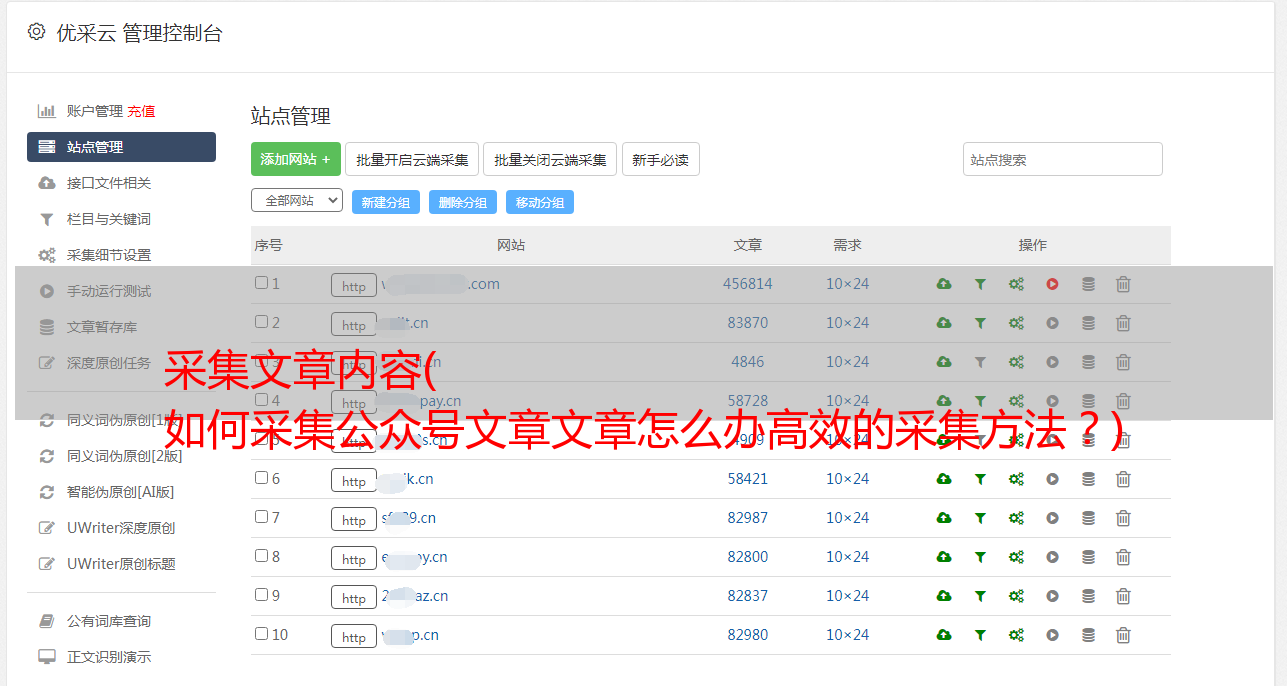
Task: Click the http button in row 10
Action: pos(354,637)
